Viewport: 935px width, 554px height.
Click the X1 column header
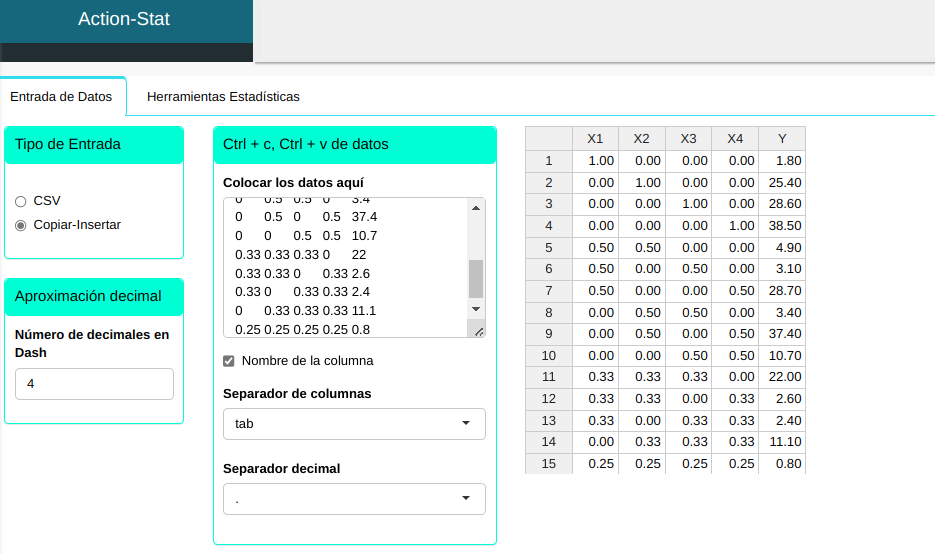click(x=595, y=138)
